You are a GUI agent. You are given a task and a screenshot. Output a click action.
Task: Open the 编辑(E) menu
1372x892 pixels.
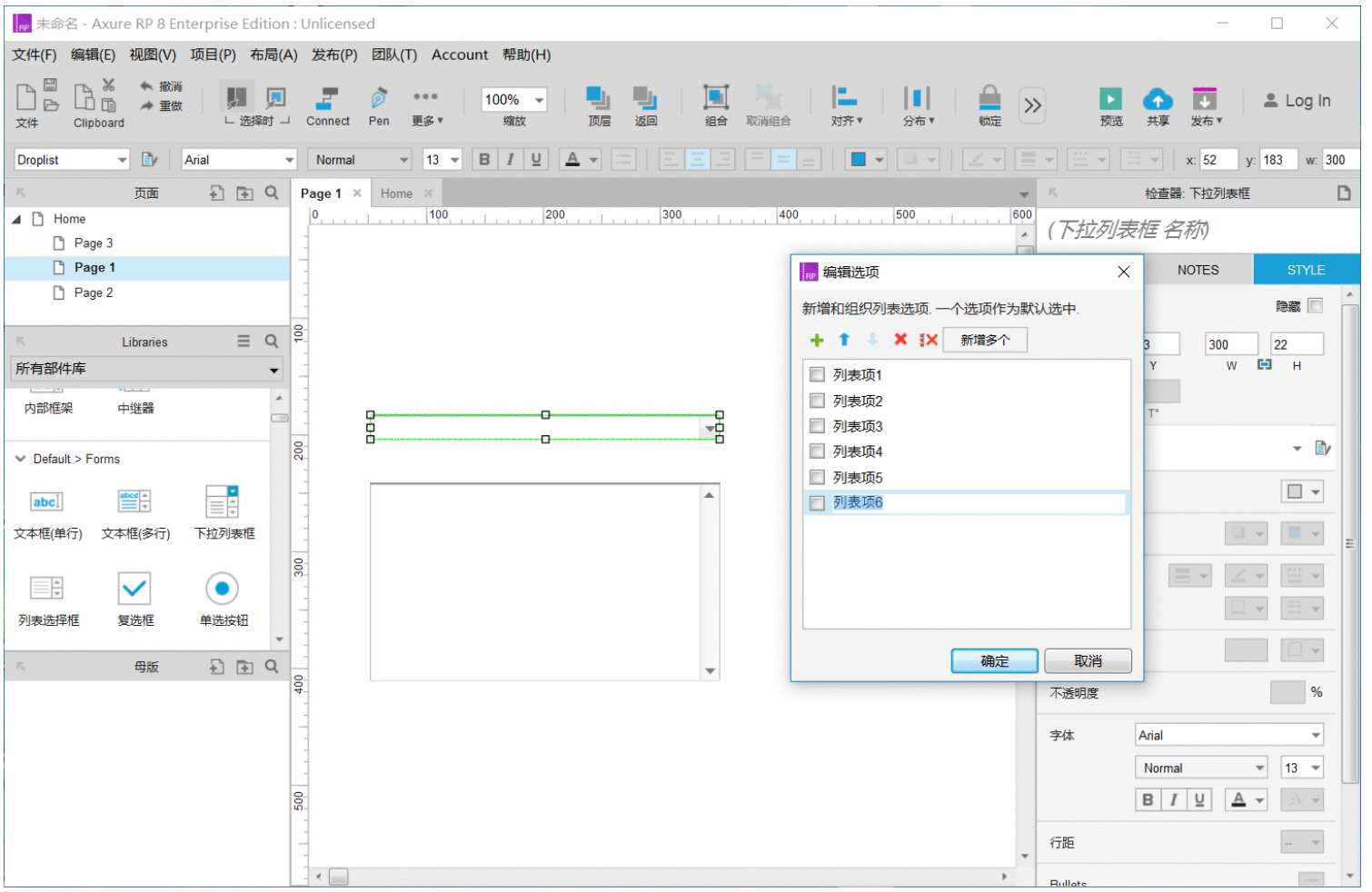(x=93, y=55)
